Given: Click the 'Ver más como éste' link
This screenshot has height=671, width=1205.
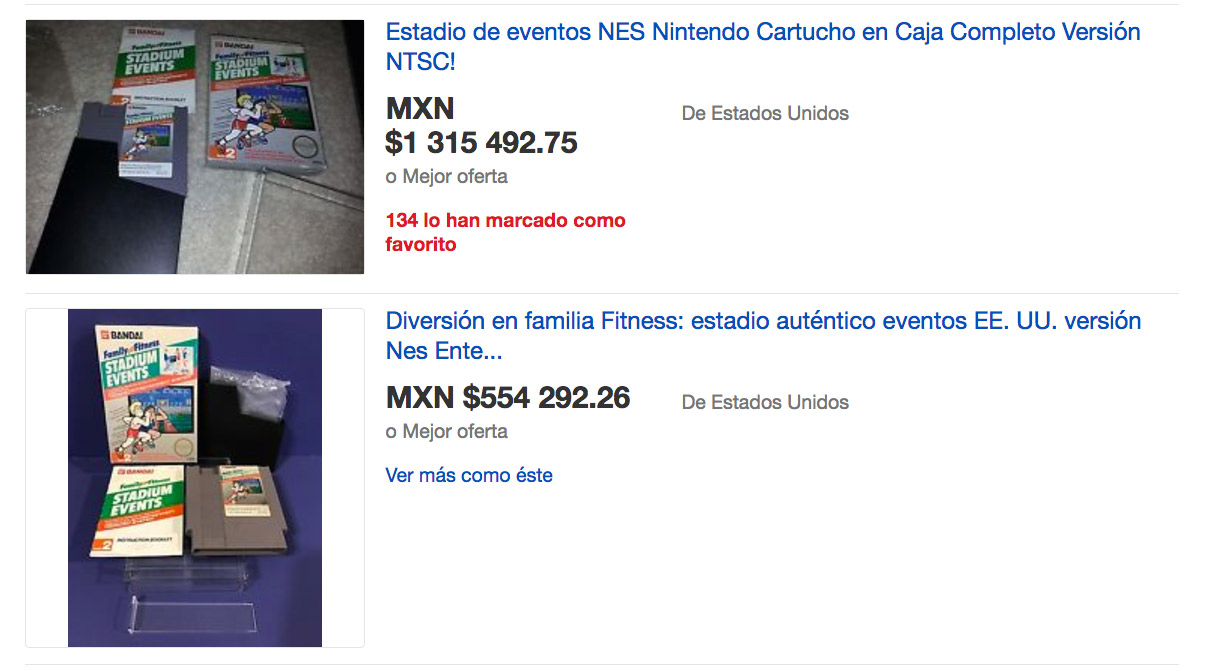Looking at the screenshot, I should pyautogui.click(x=469, y=475).
